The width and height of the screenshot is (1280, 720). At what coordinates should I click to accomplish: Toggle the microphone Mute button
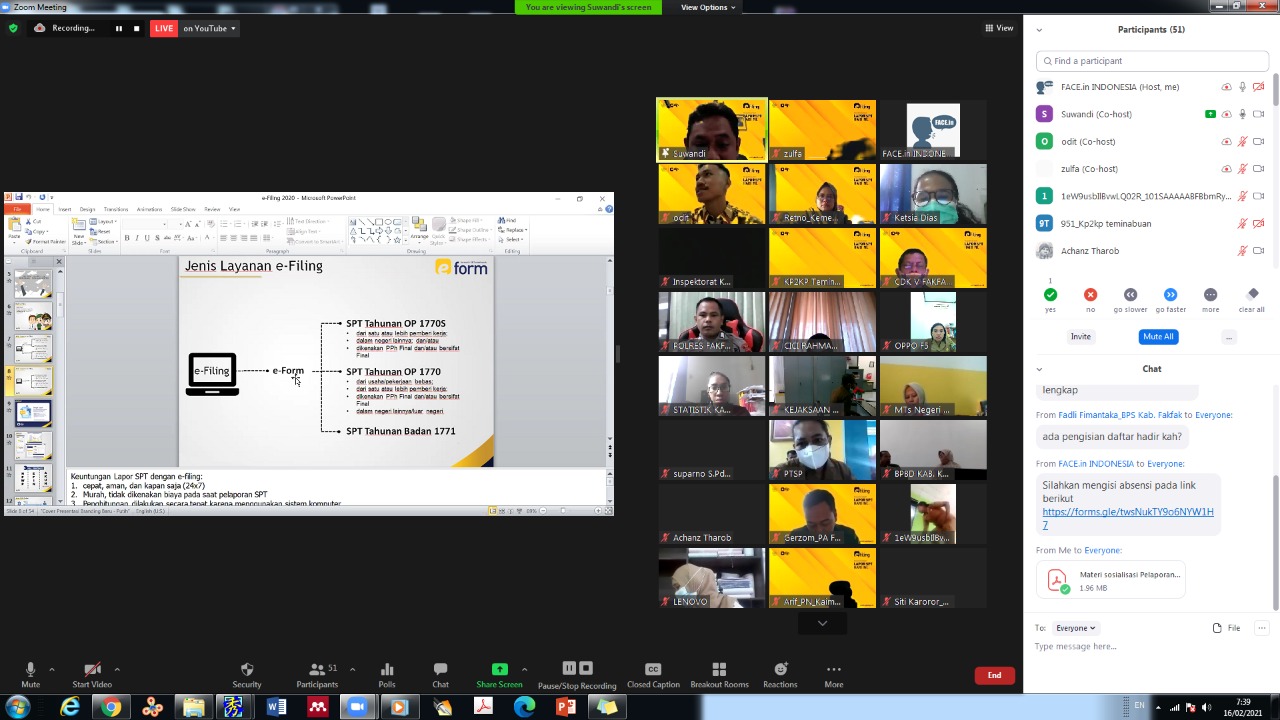30,670
